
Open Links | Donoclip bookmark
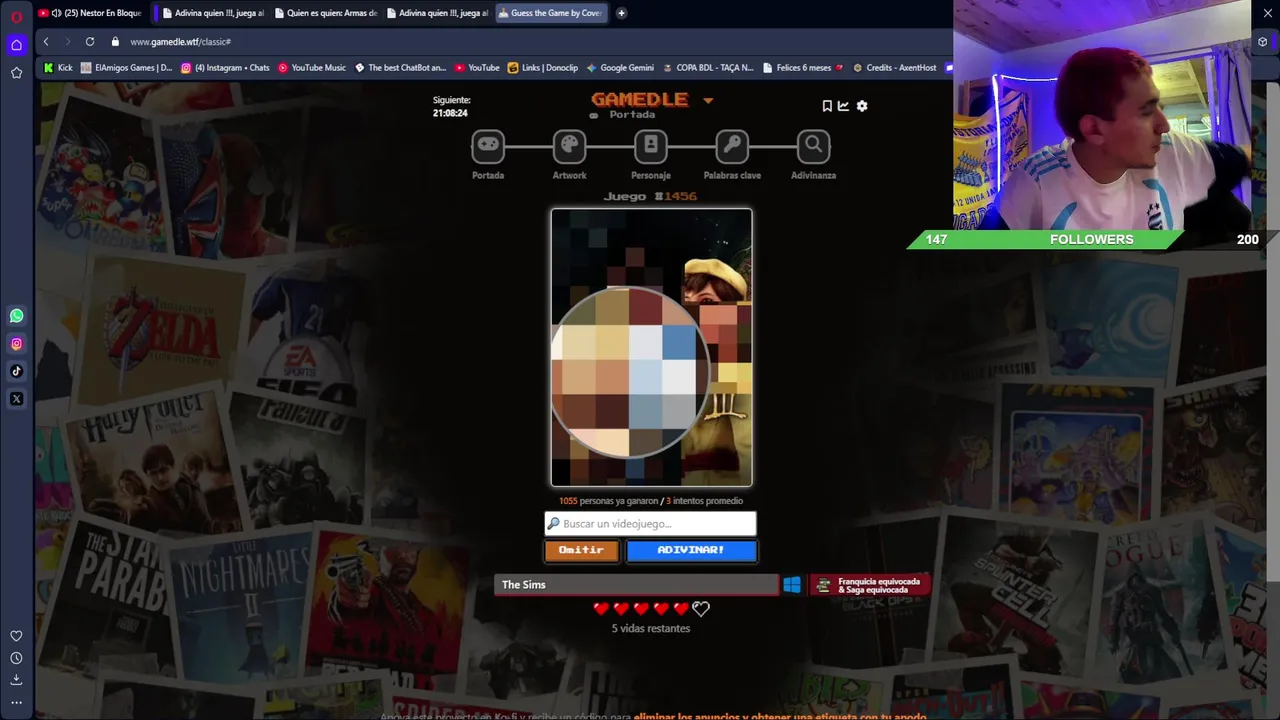[x=543, y=68]
